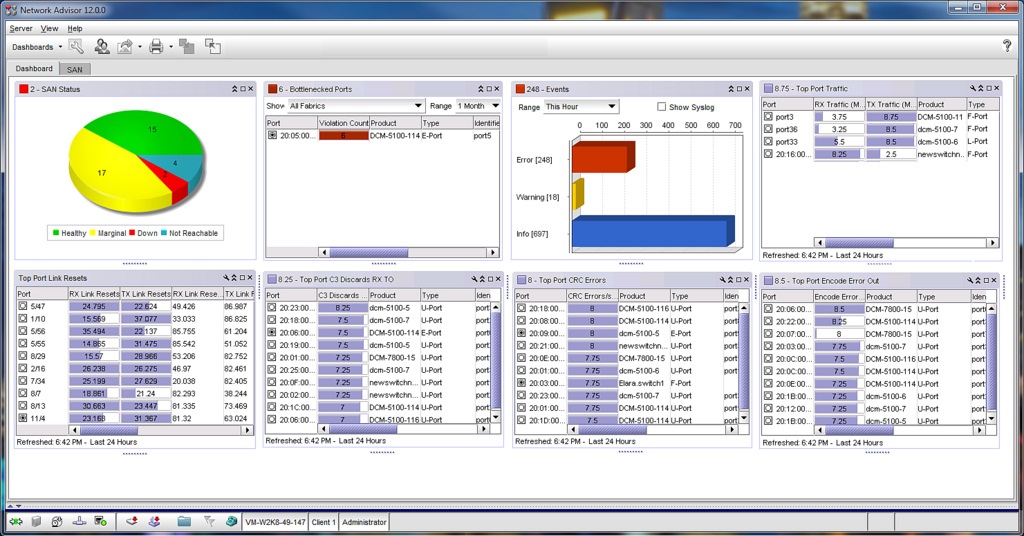
Task: Open Top Port C3 Discards wrench settings
Action: click(x=475, y=279)
